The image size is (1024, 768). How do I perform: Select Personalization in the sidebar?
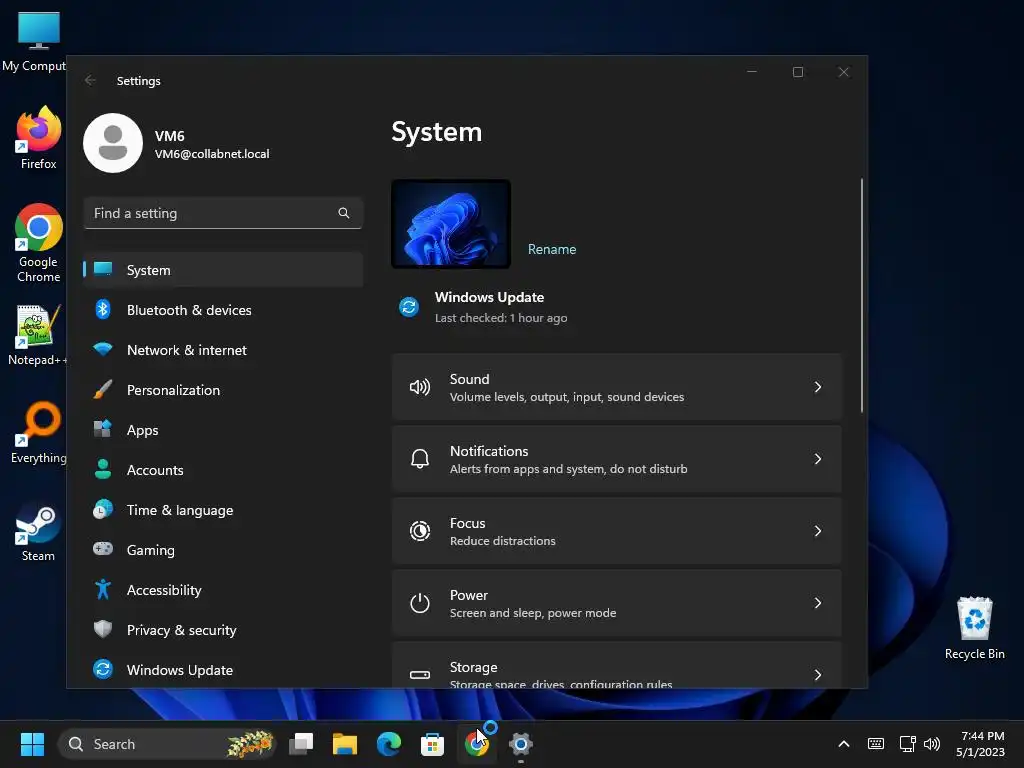(x=223, y=390)
